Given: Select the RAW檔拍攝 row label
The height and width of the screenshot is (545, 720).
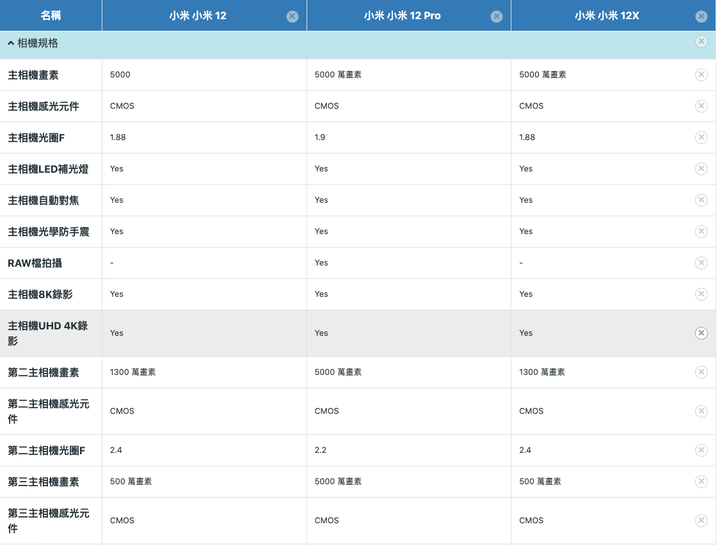Looking at the screenshot, I should (x=35, y=263).
